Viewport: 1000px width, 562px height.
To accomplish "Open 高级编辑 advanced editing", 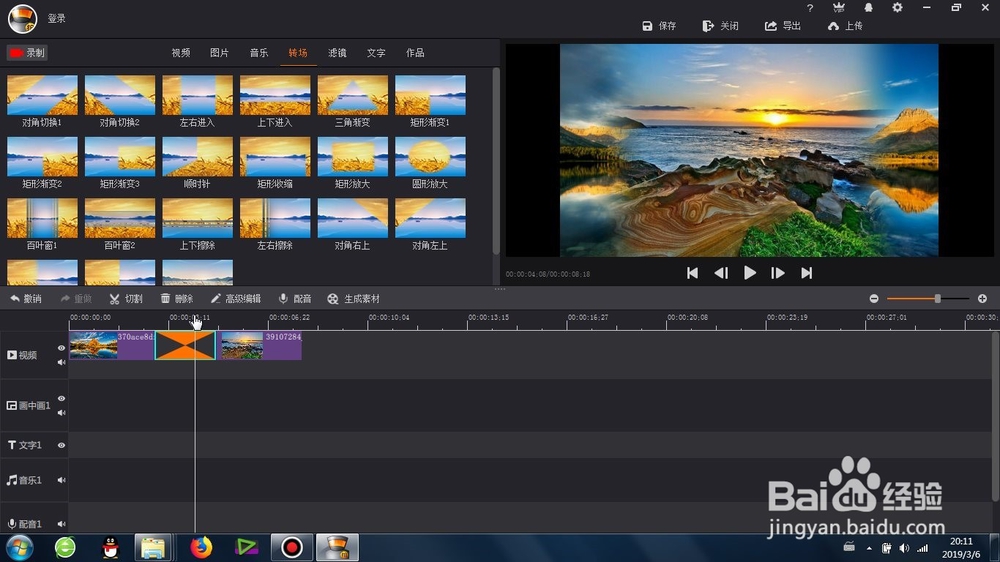I will point(236,299).
